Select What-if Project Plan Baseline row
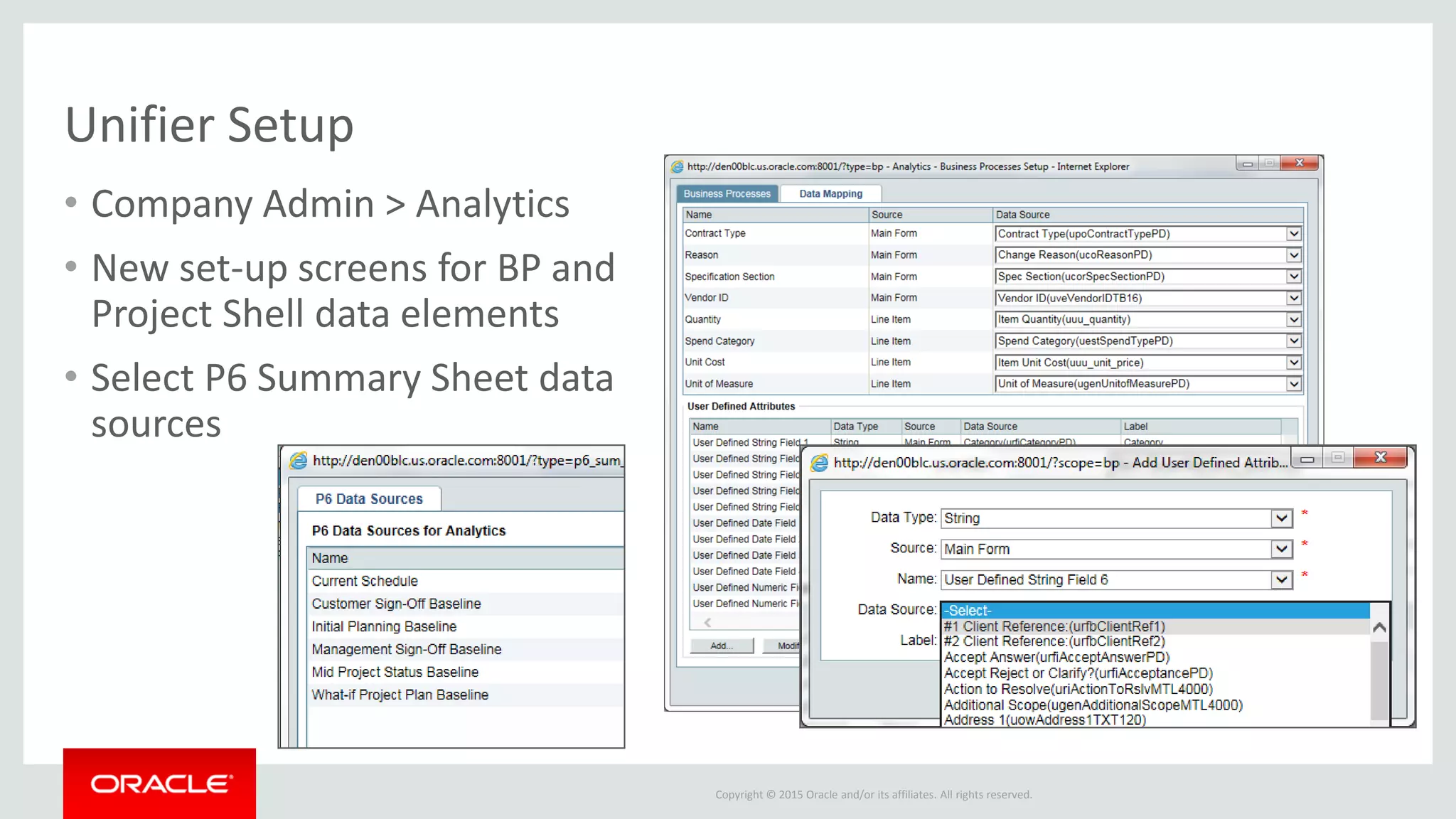This screenshot has width=1456, height=819. [x=466, y=695]
